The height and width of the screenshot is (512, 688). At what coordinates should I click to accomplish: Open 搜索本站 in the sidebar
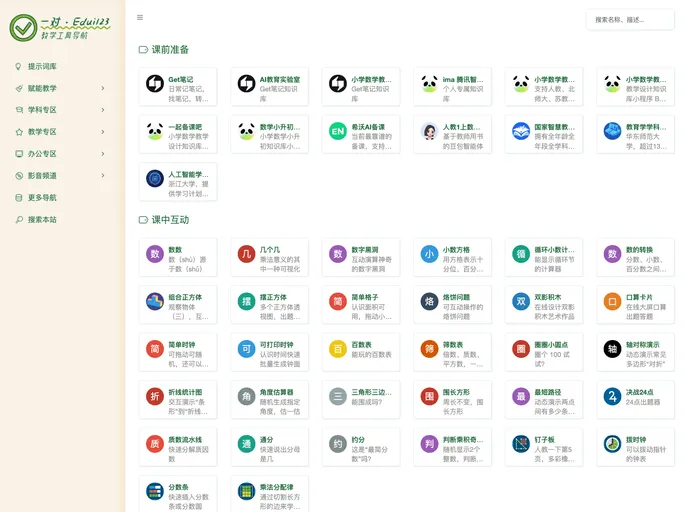(42, 219)
